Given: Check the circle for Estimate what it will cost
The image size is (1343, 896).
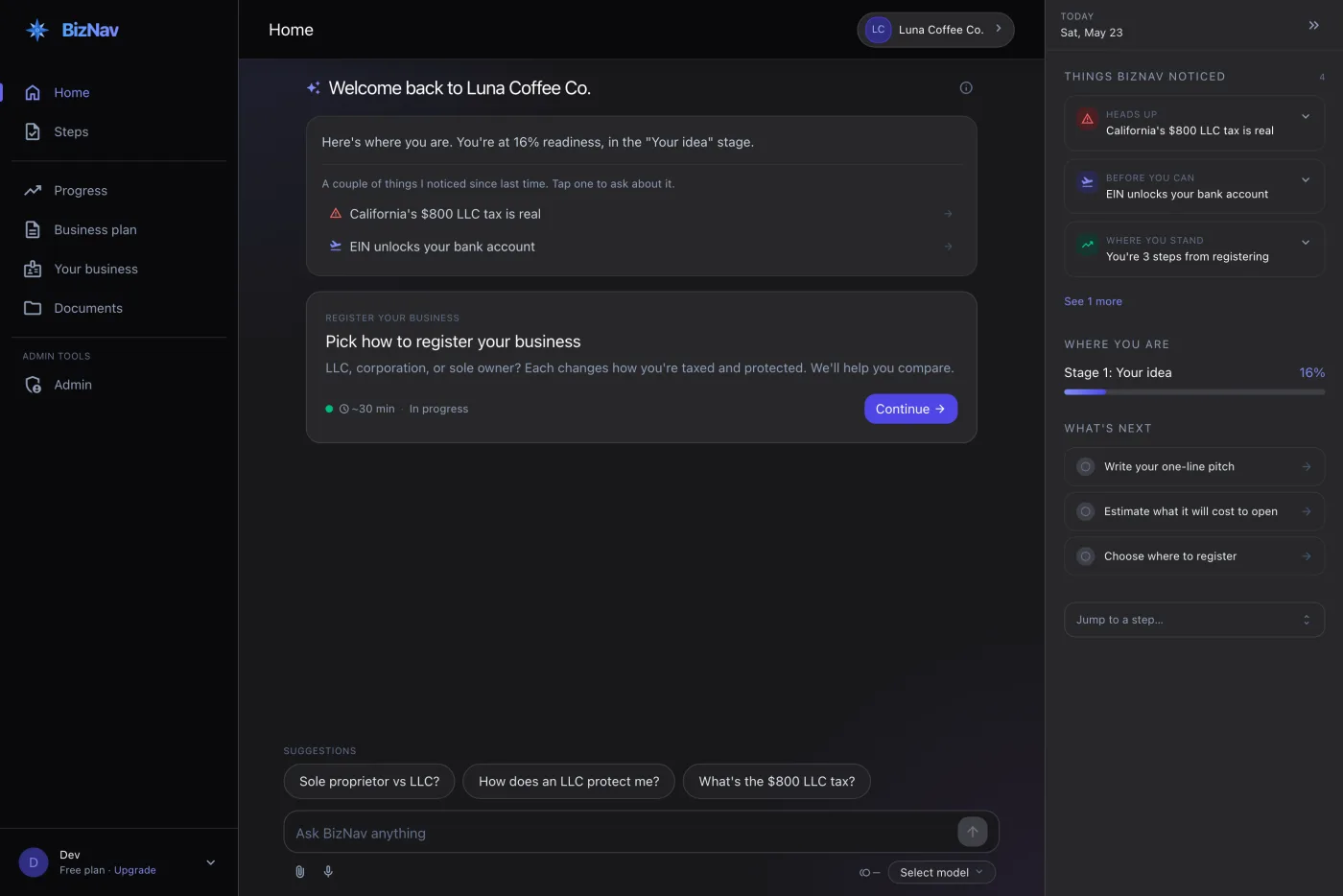Looking at the screenshot, I should (1085, 511).
